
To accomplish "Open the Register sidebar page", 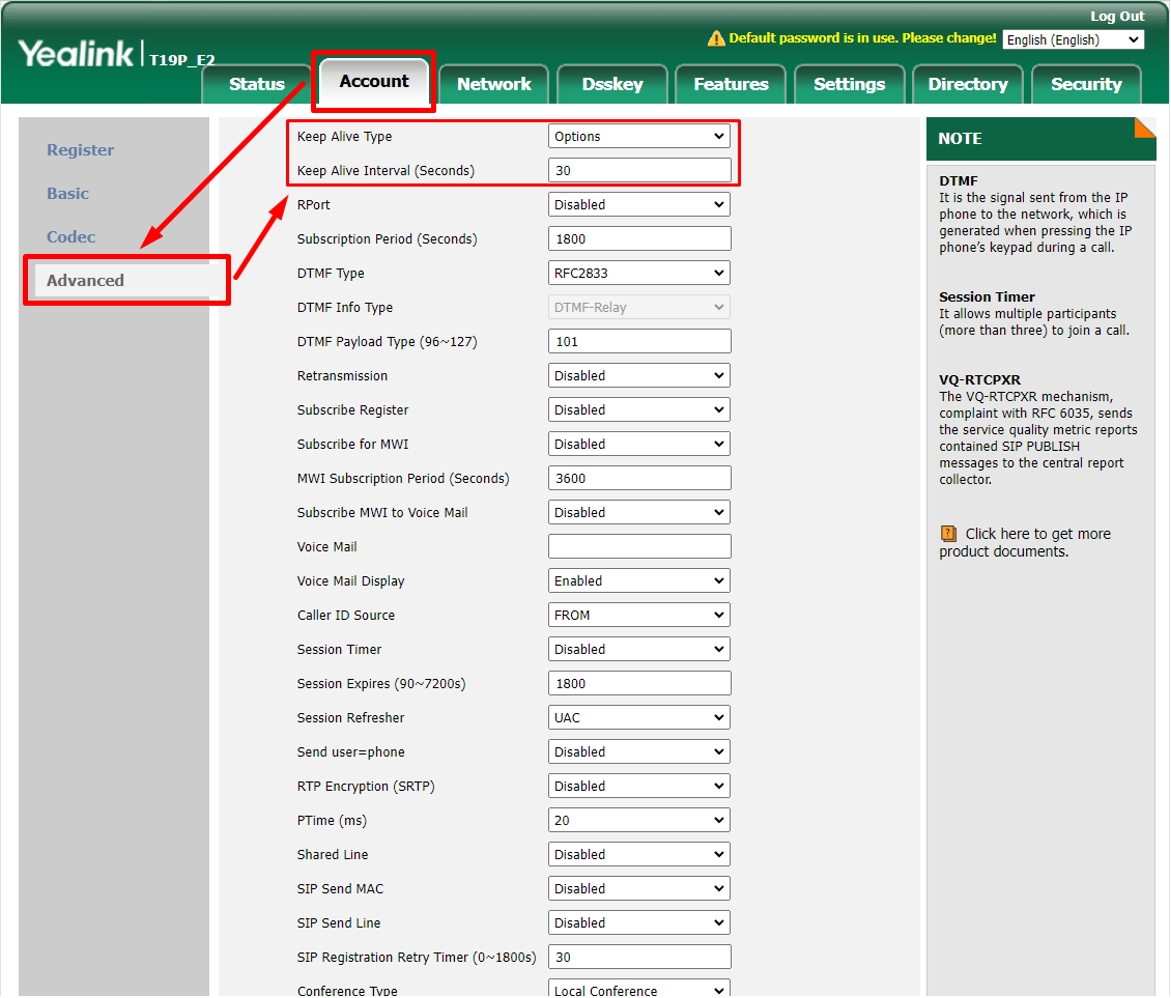I will tap(80, 150).
